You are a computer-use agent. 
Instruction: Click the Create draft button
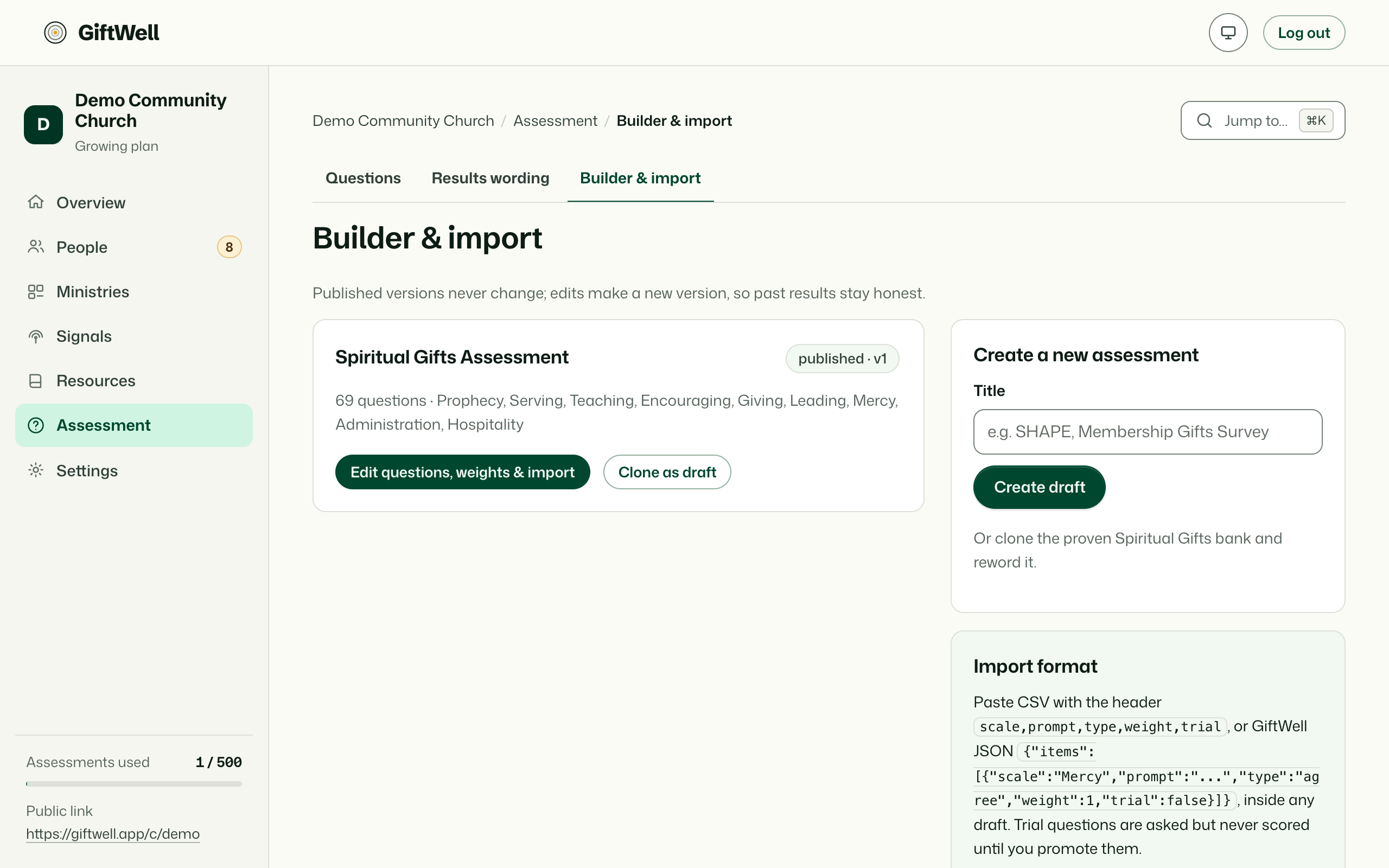coord(1039,487)
